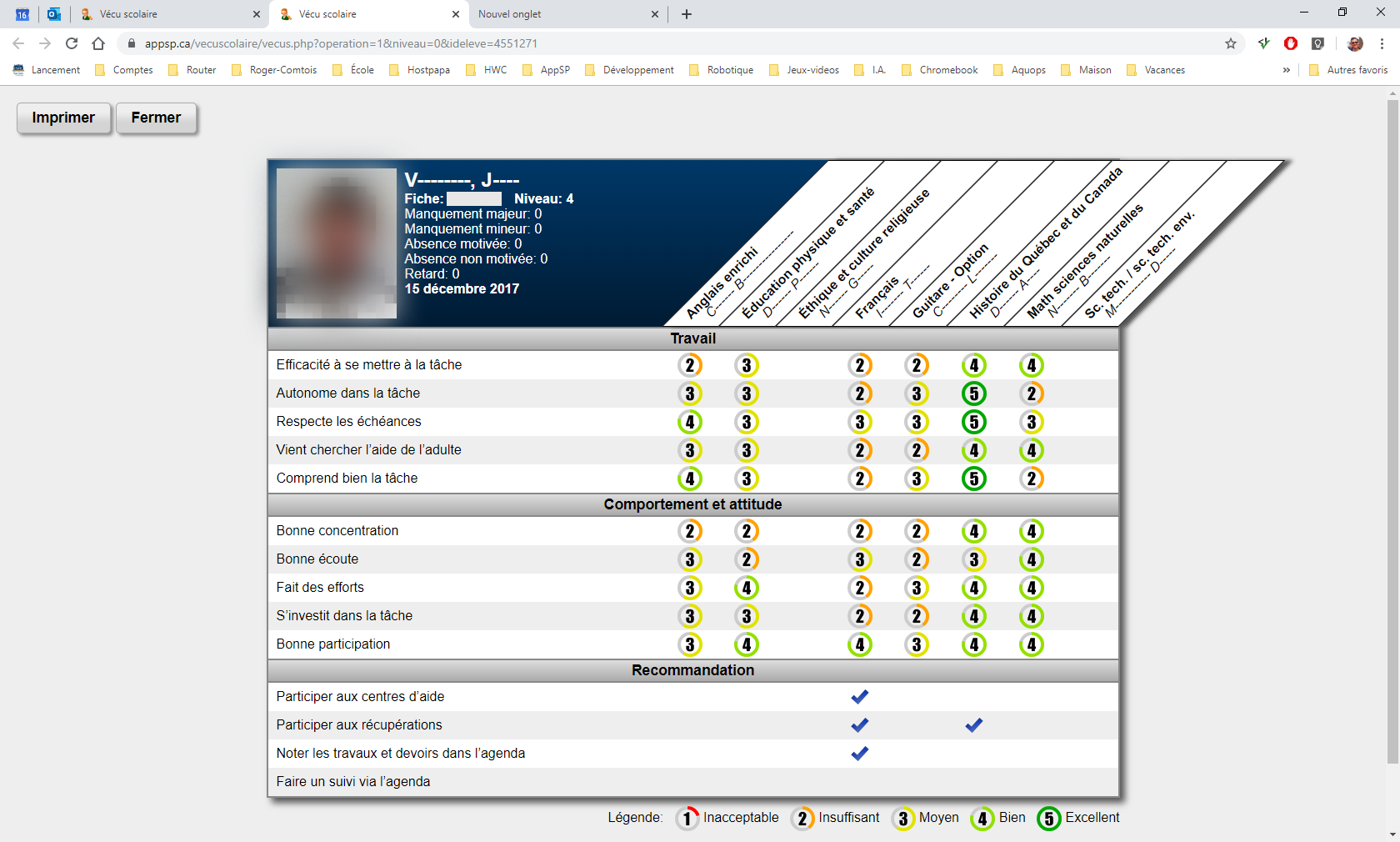Click the page vertical scrollbar
This screenshot has width=1400, height=842.
1392,432
